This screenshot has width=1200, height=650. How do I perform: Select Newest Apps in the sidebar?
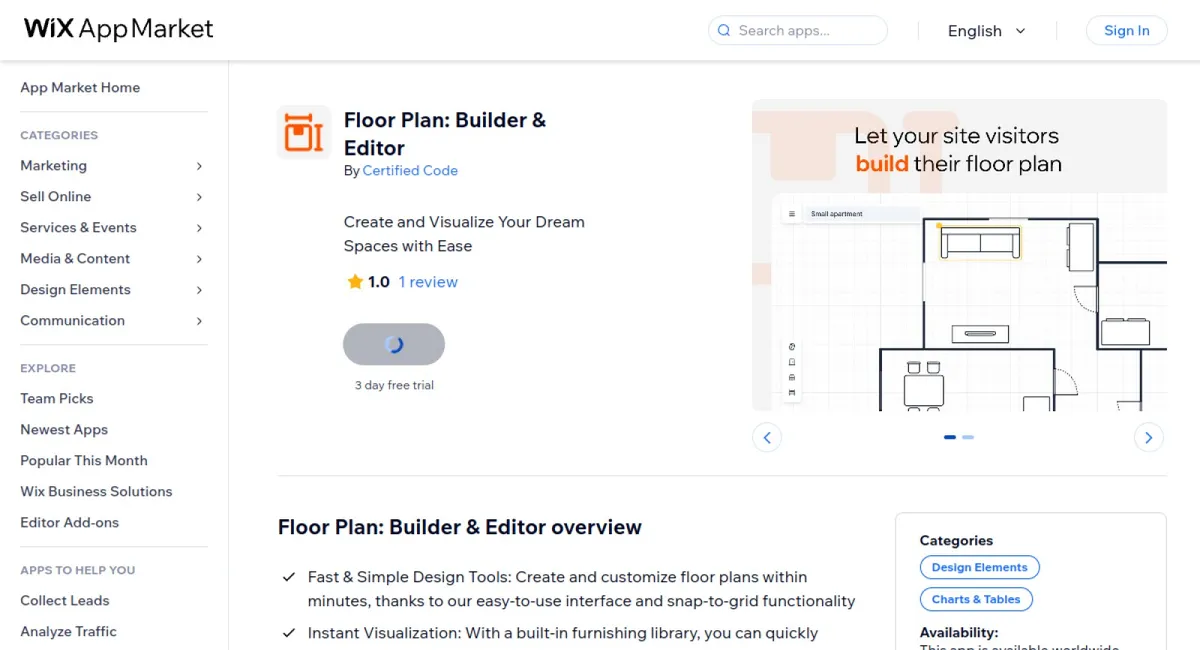[63, 429]
